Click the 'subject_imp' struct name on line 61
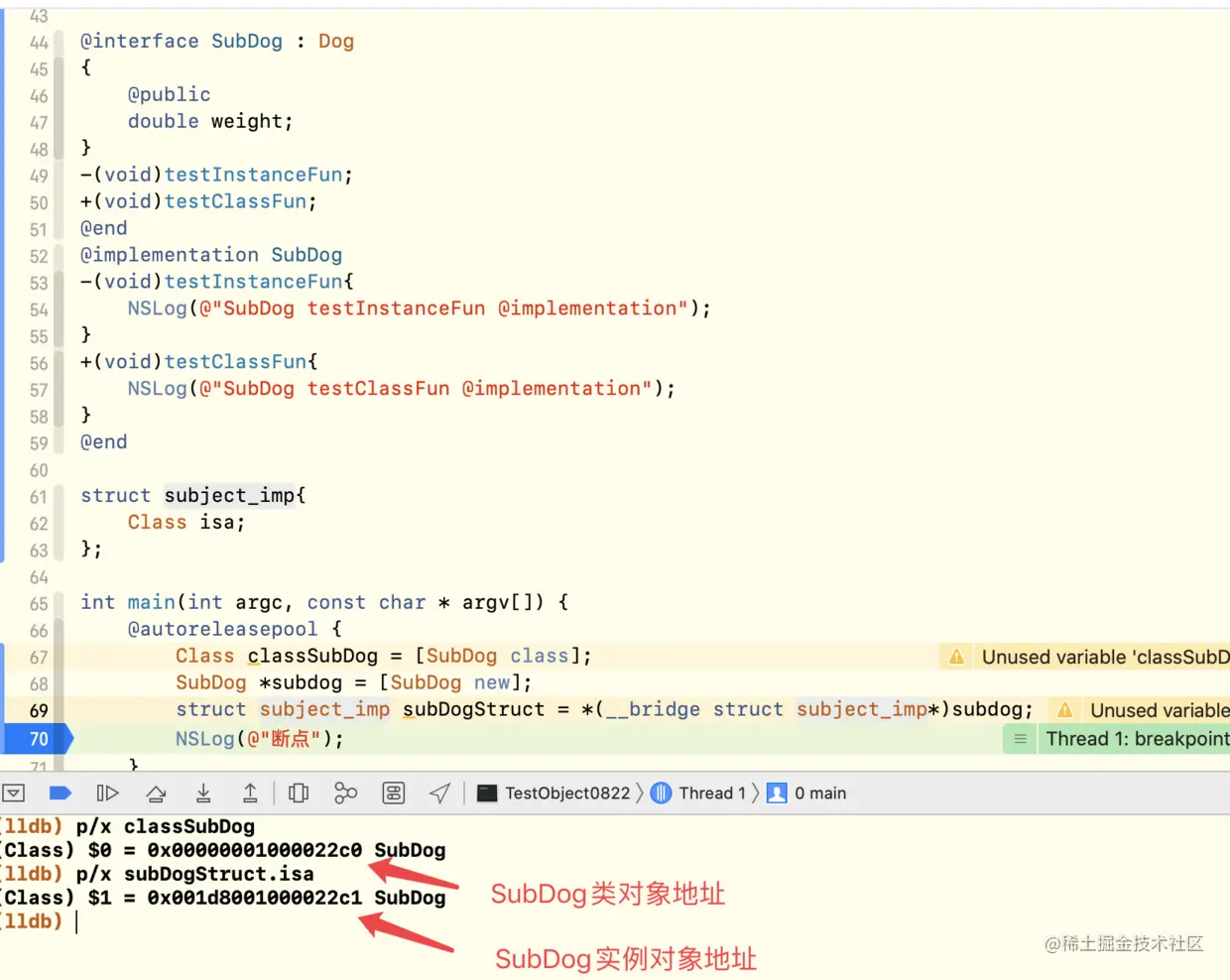The width and height of the screenshot is (1230, 980). tap(230, 495)
